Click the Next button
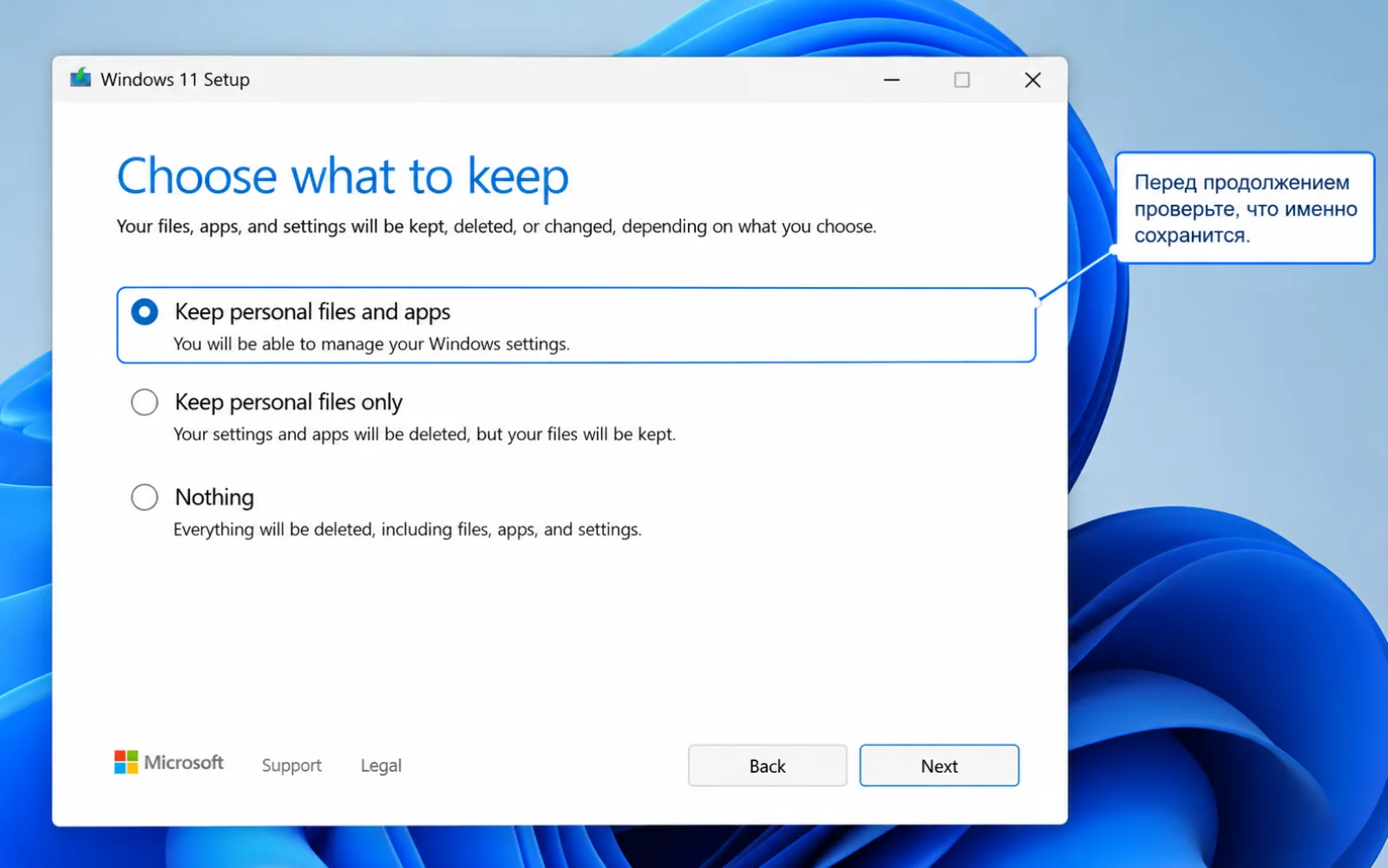The height and width of the screenshot is (868, 1388). pyautogui.click(x=940, y=766)
